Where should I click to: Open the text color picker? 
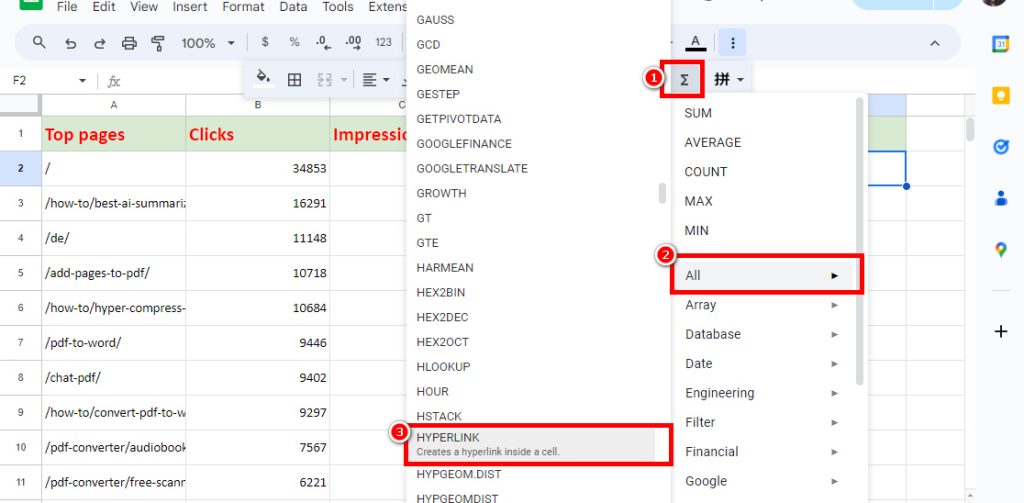point(696,42)
